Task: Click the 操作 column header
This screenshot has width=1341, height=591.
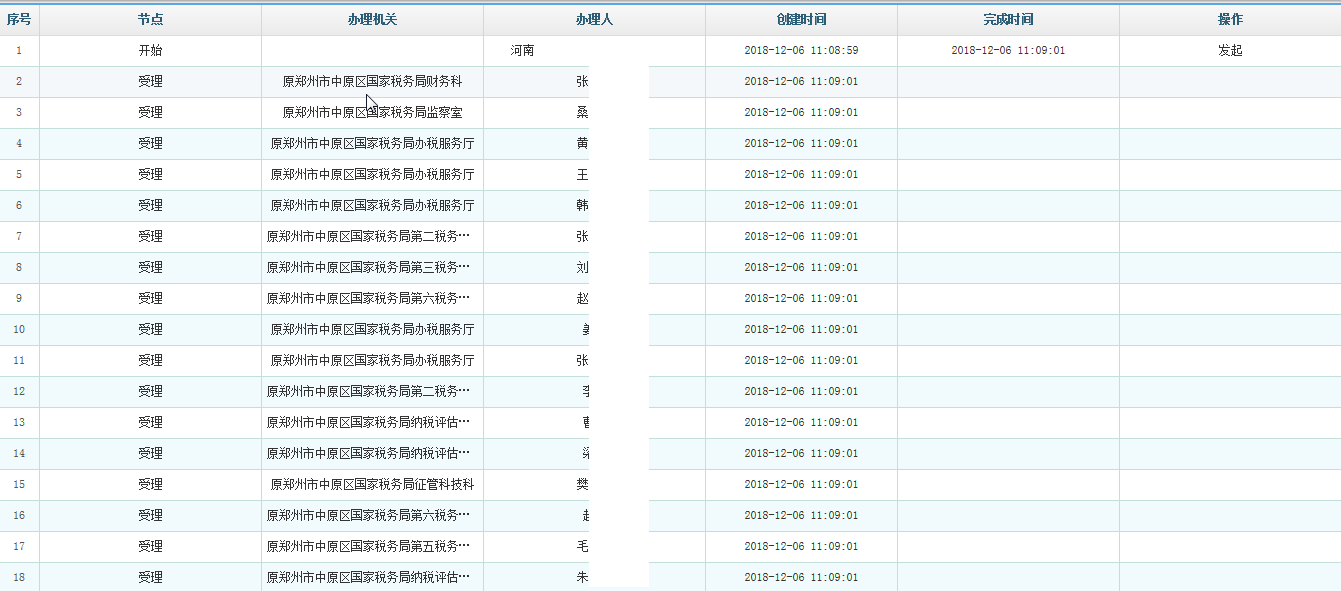Action: (1230, 19)
